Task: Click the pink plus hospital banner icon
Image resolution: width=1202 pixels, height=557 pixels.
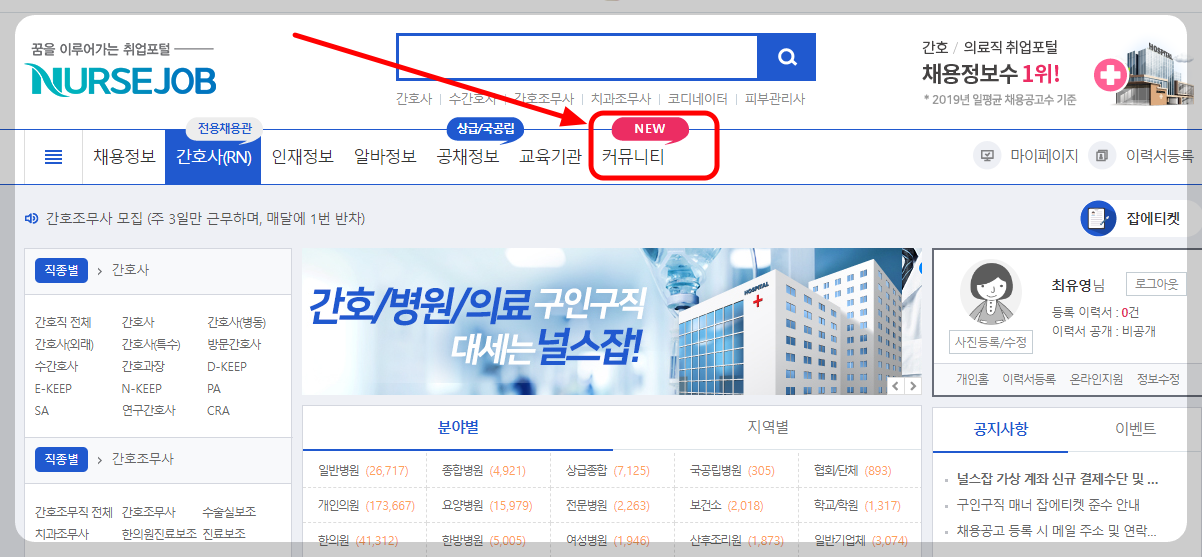Action: [x=1110, y=75]
